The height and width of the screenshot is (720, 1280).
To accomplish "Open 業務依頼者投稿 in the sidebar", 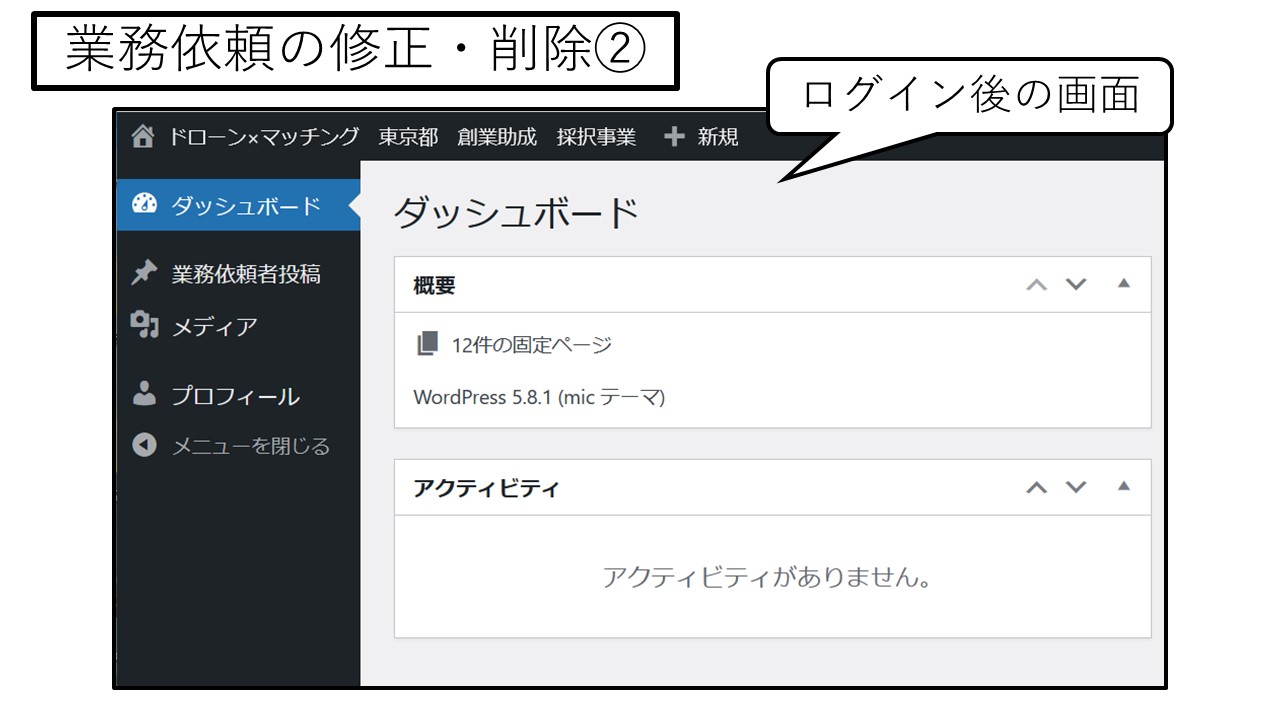I will click(246, 274).
